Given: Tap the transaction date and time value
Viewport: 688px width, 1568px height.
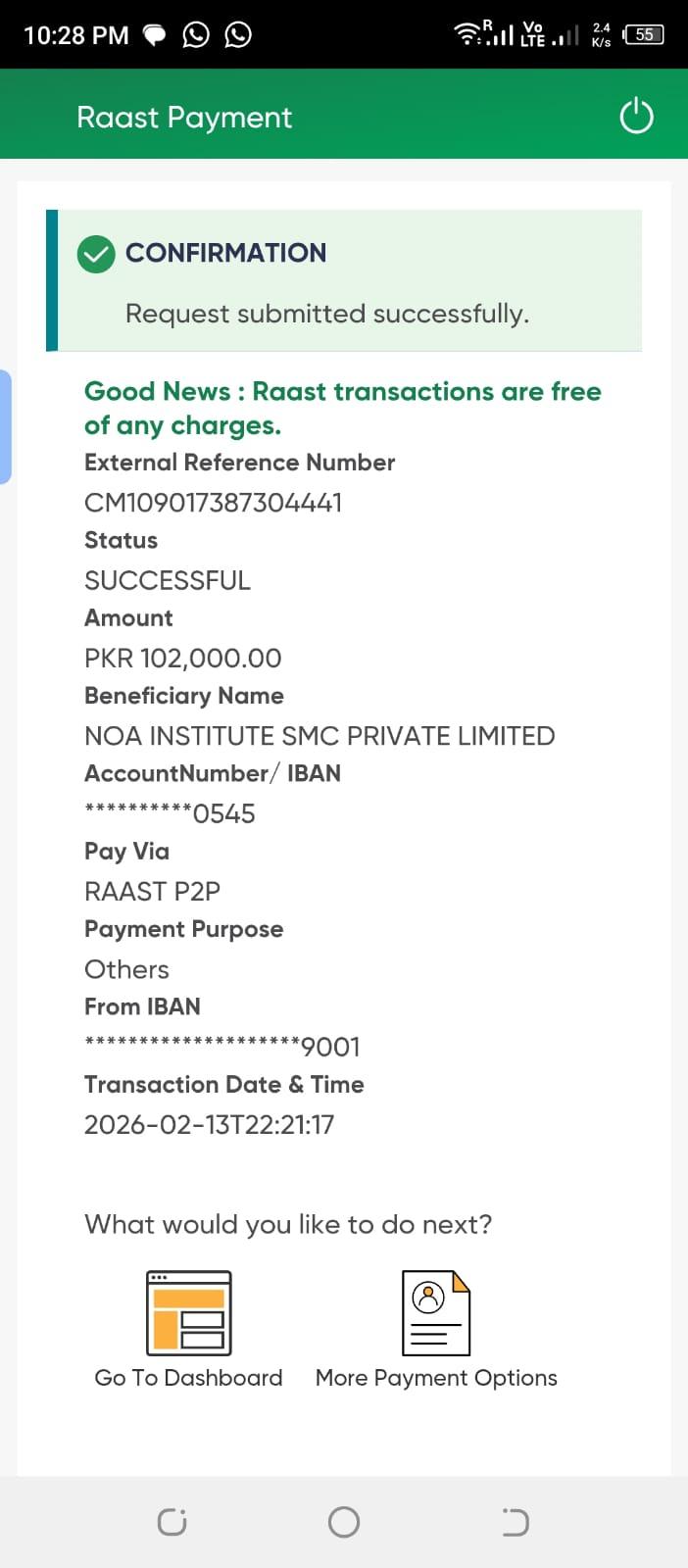Looking at the screenshot, I should point(209,1124).
